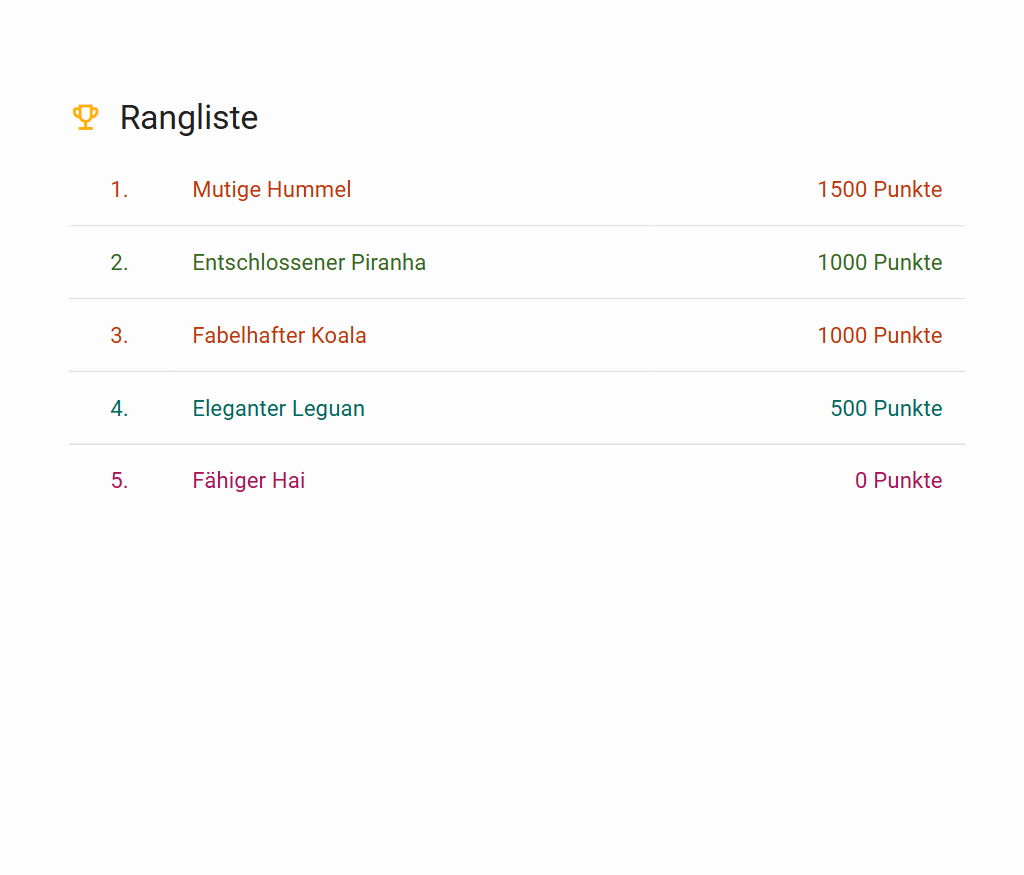
Task: Click rank number 2.
Action: 119,263
